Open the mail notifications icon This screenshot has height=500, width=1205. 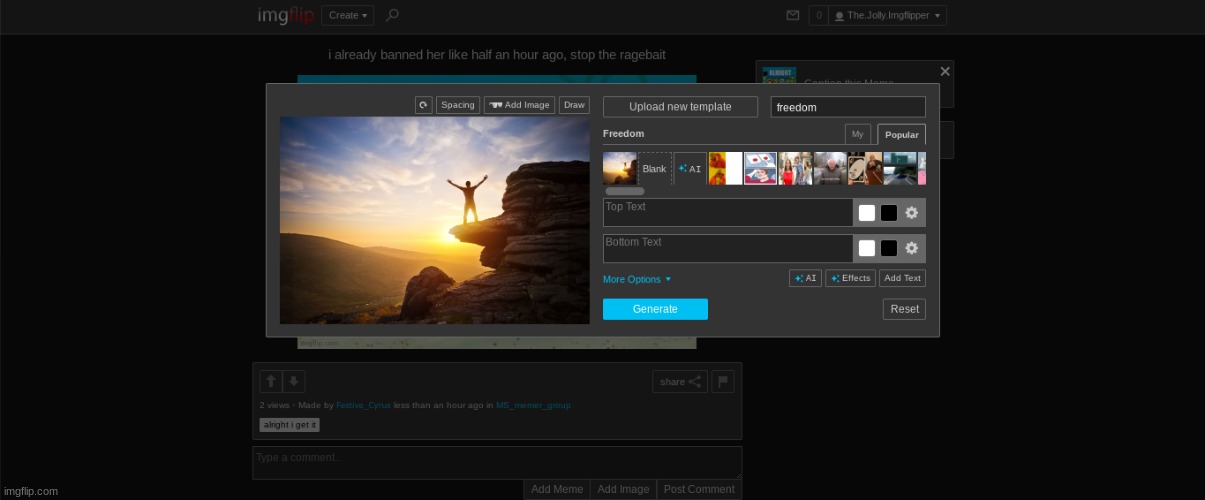point(793,15)
